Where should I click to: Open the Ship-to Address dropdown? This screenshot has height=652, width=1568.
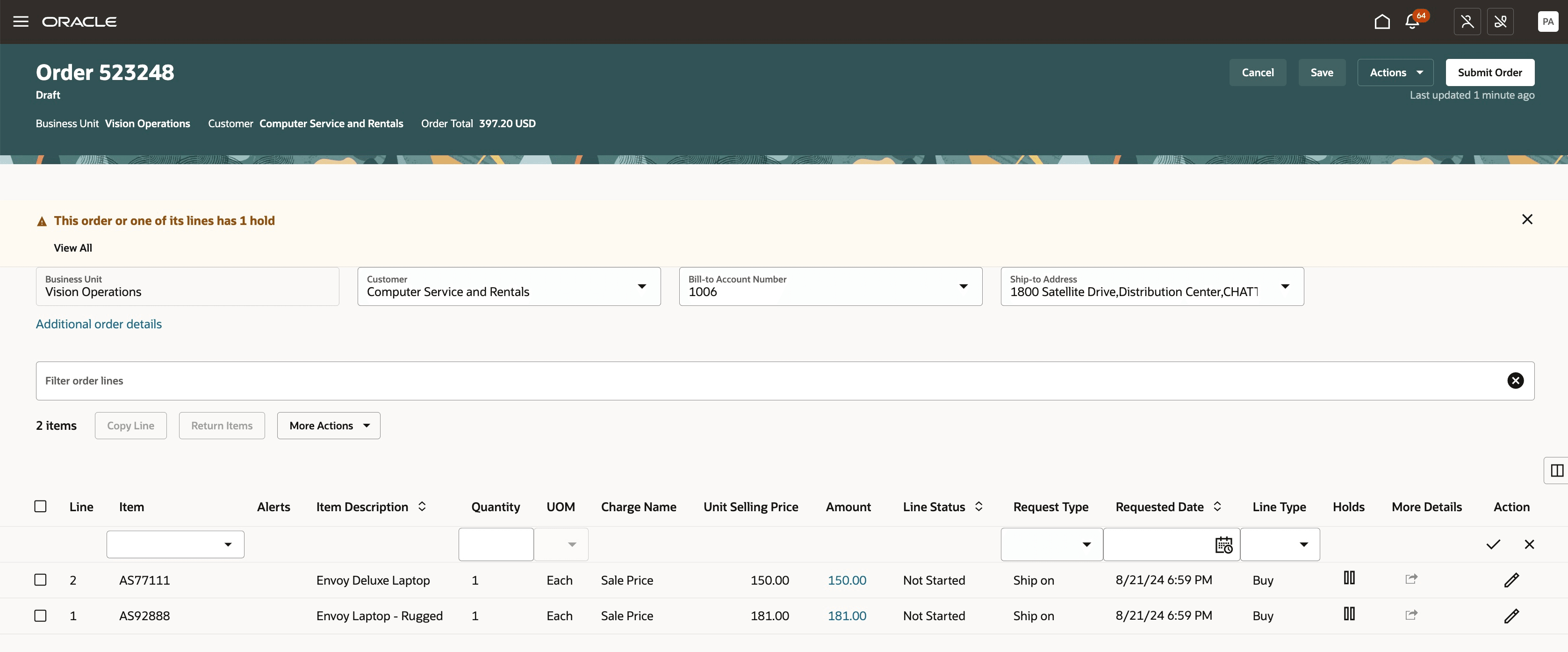(1285, 287)
